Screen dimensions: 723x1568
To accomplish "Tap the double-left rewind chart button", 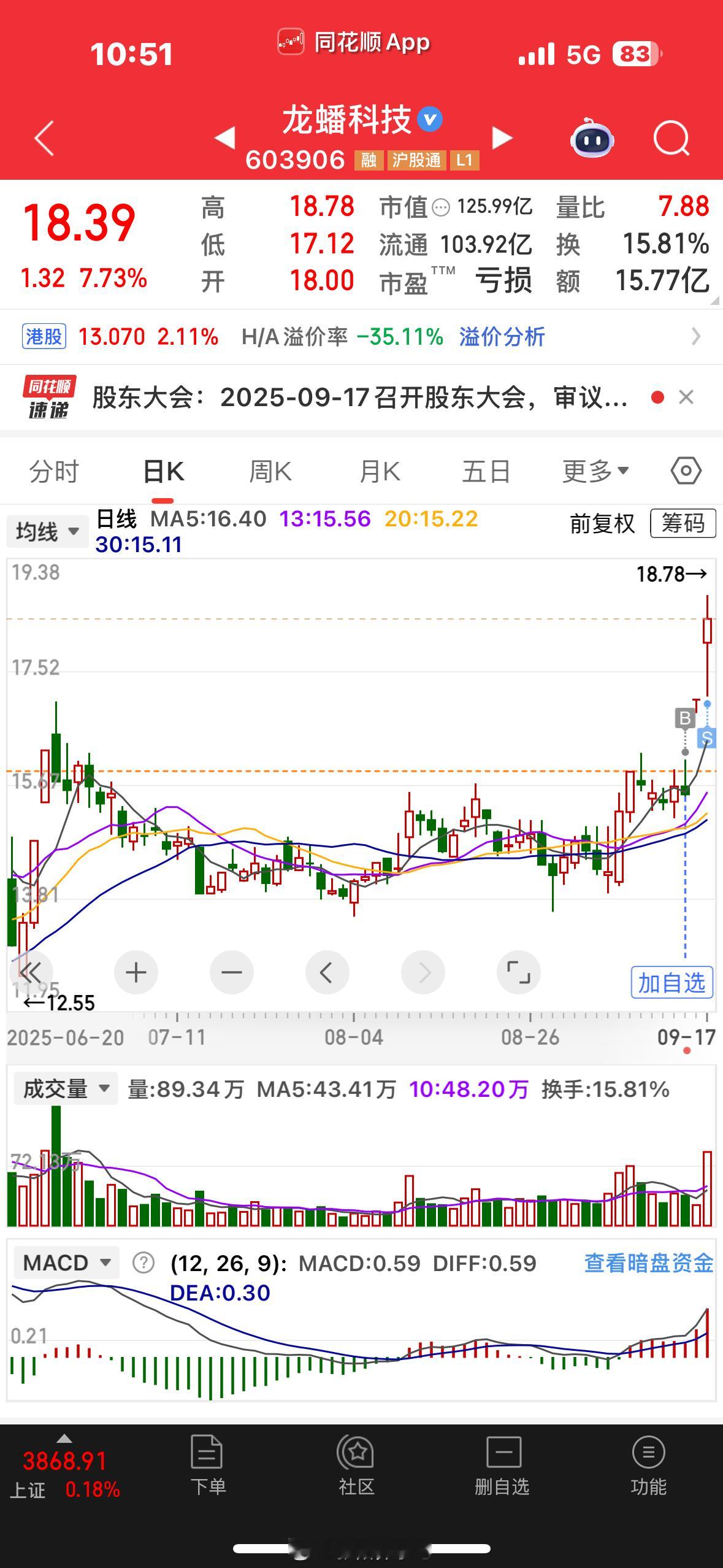I will point(31,972).
